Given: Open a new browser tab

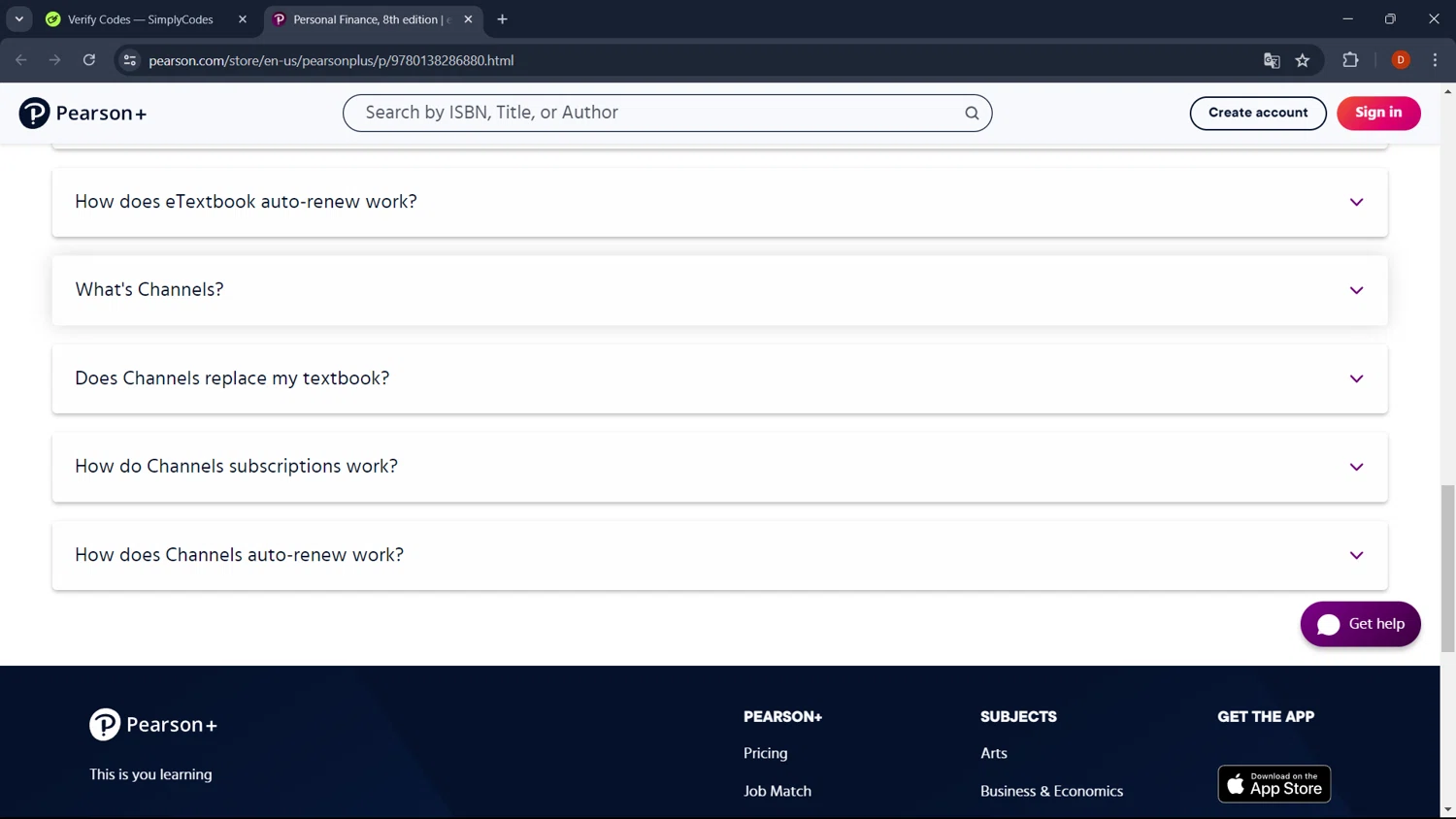Looking at the screenshot, I should (502, 19).
